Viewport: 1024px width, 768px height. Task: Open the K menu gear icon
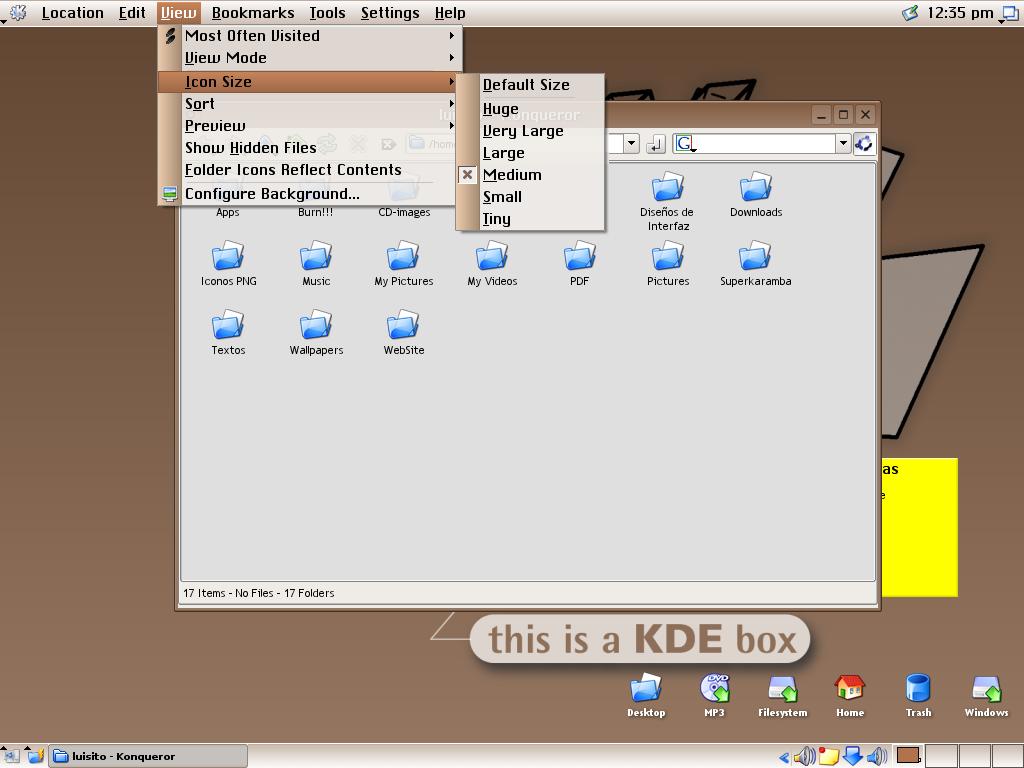[x=18, y=12]
